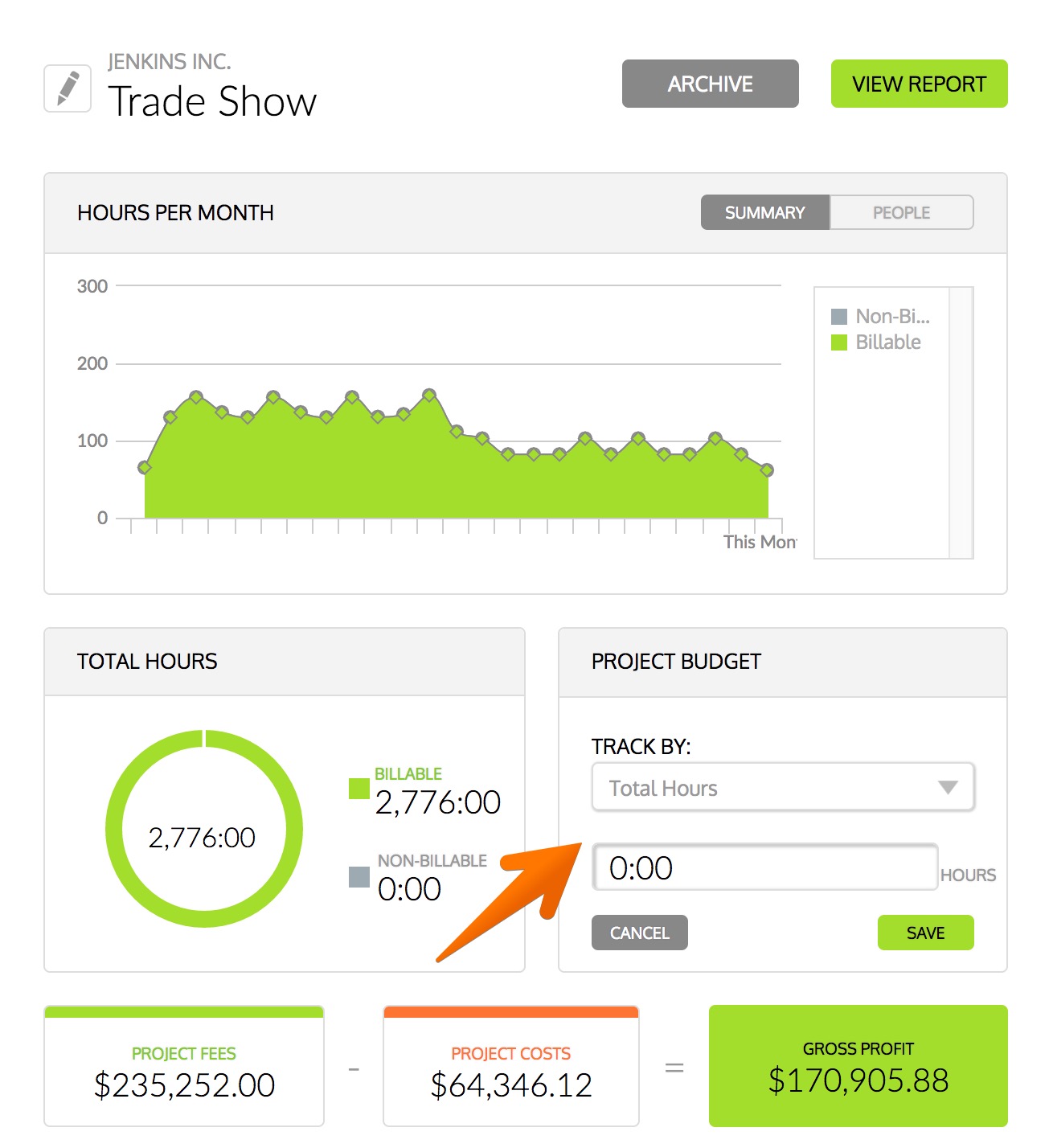Cancel the project budget edit
Viewport: 1053px width, 1148px height.
tap(639, 933)
